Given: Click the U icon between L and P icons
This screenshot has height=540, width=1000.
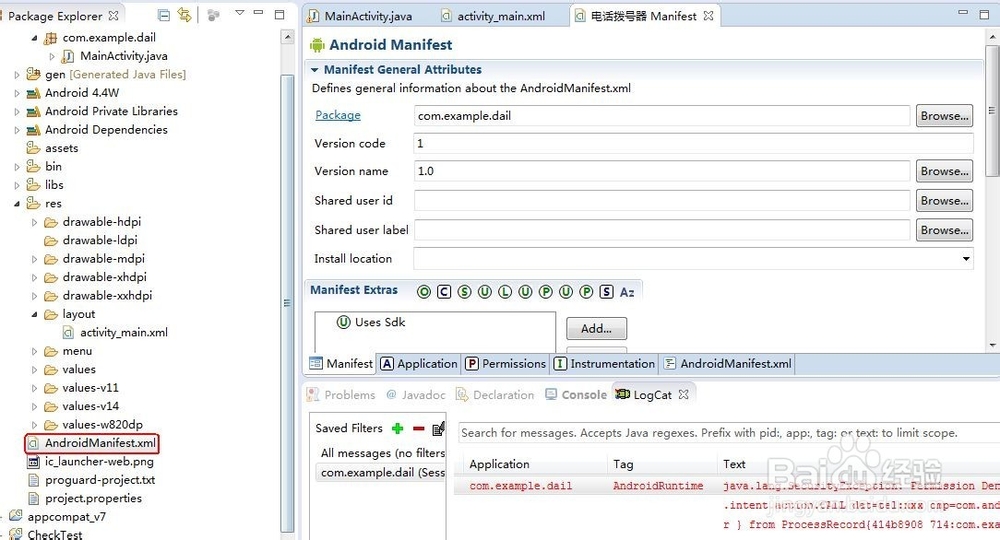Looking at the screenshot, I should pyautogui.click(x=525, y=292).
